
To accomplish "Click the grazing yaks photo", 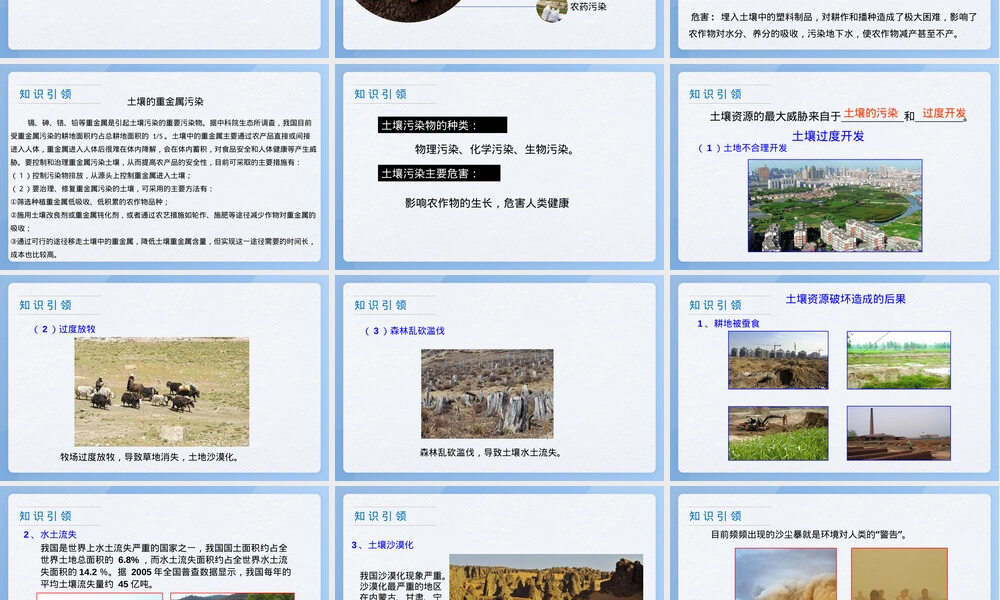I will tap(162, 391).
